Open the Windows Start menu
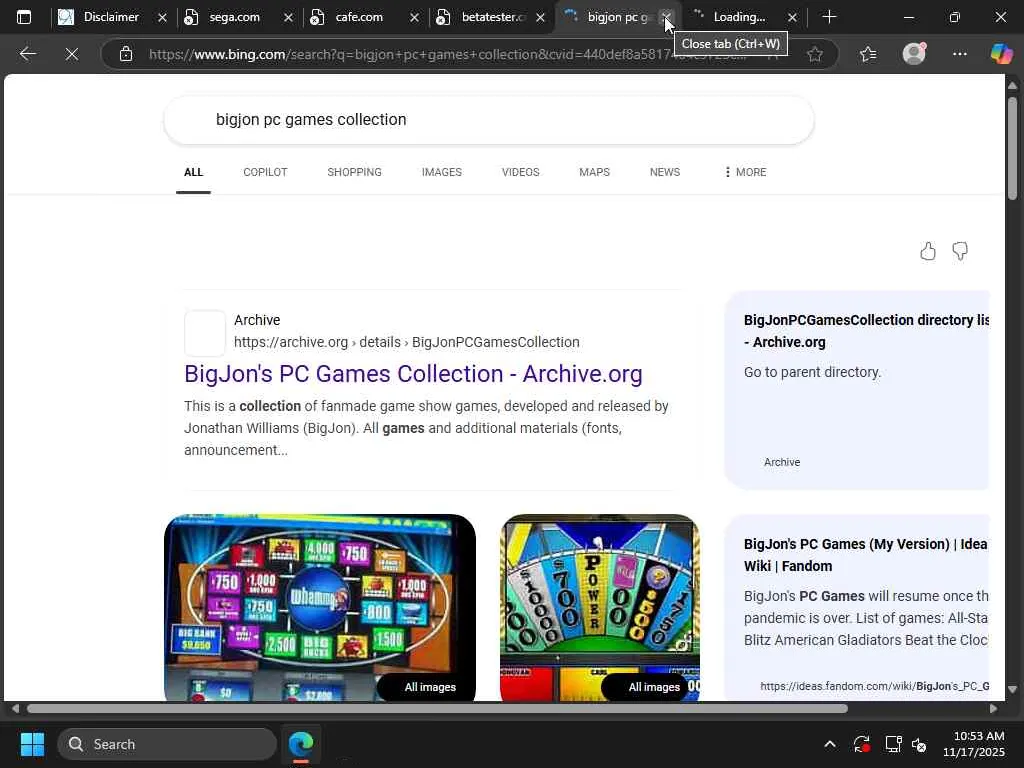The height and width of the screenshot is (768, 1024). pyautogui.click(x=32, y=744)
